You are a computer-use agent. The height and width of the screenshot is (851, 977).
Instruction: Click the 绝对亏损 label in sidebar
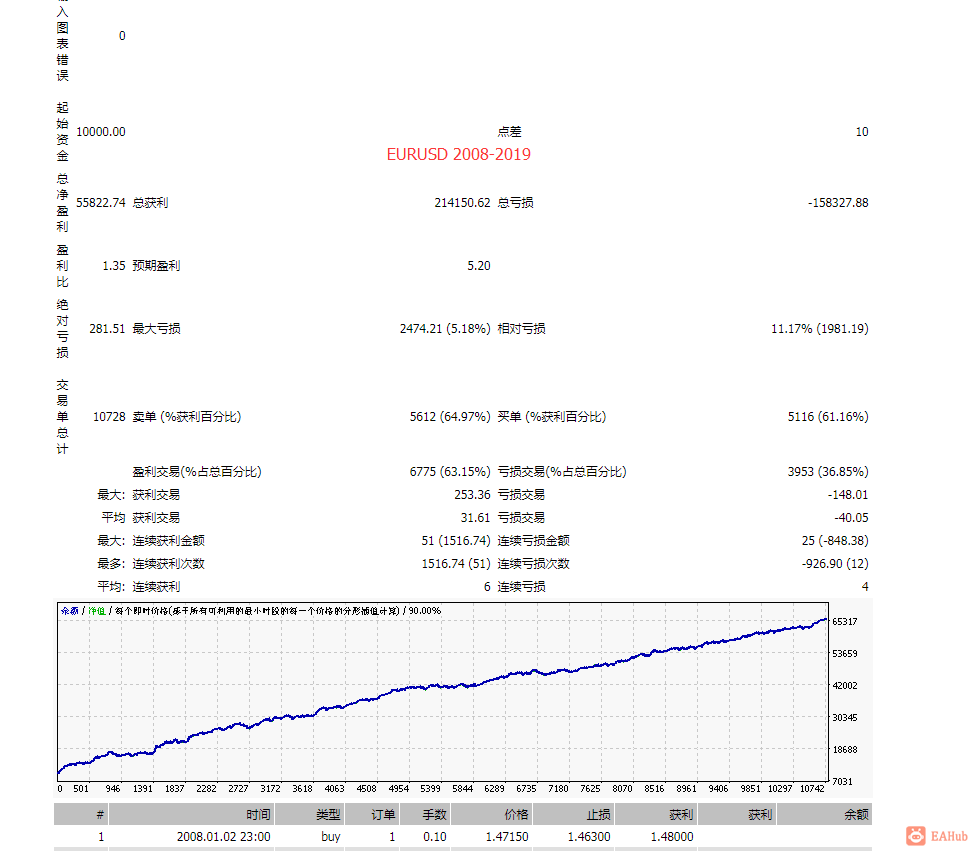click(61, 328)
